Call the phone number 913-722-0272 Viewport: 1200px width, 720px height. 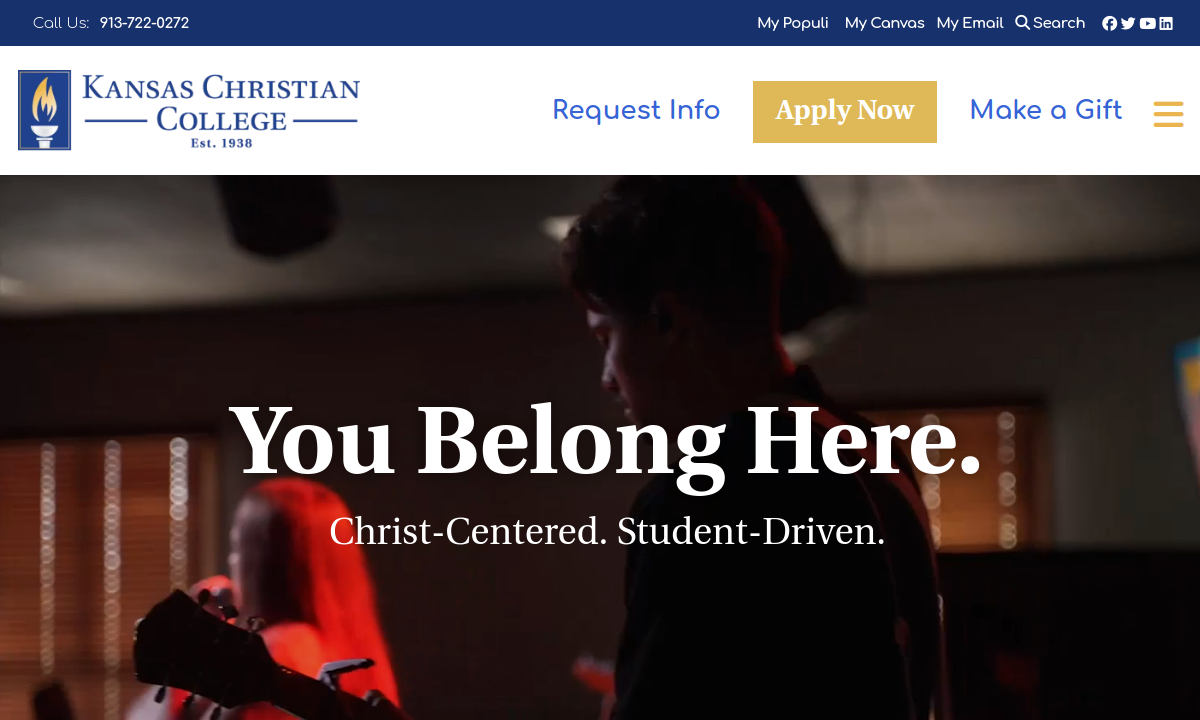(x=144, y=23)
